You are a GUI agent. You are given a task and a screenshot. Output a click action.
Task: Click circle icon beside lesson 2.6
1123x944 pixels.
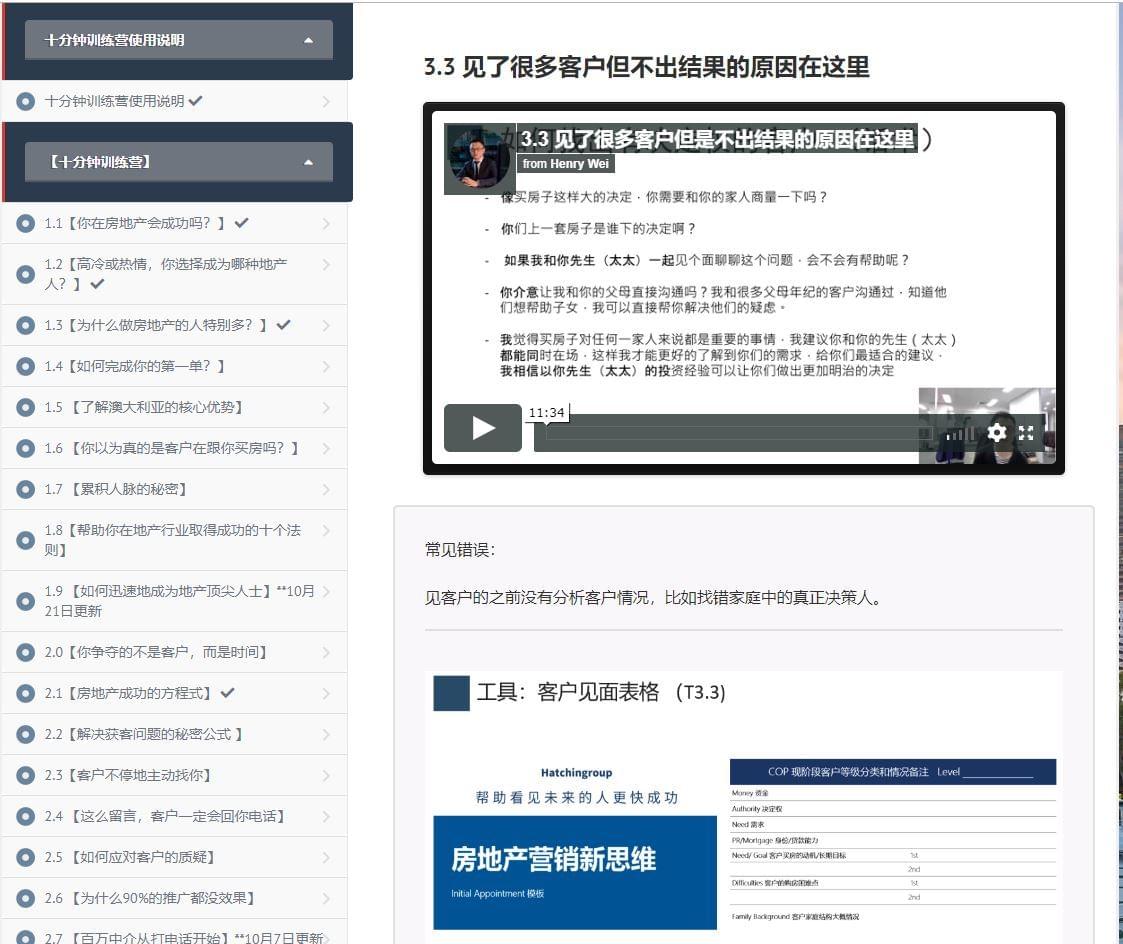coord(26,898)
